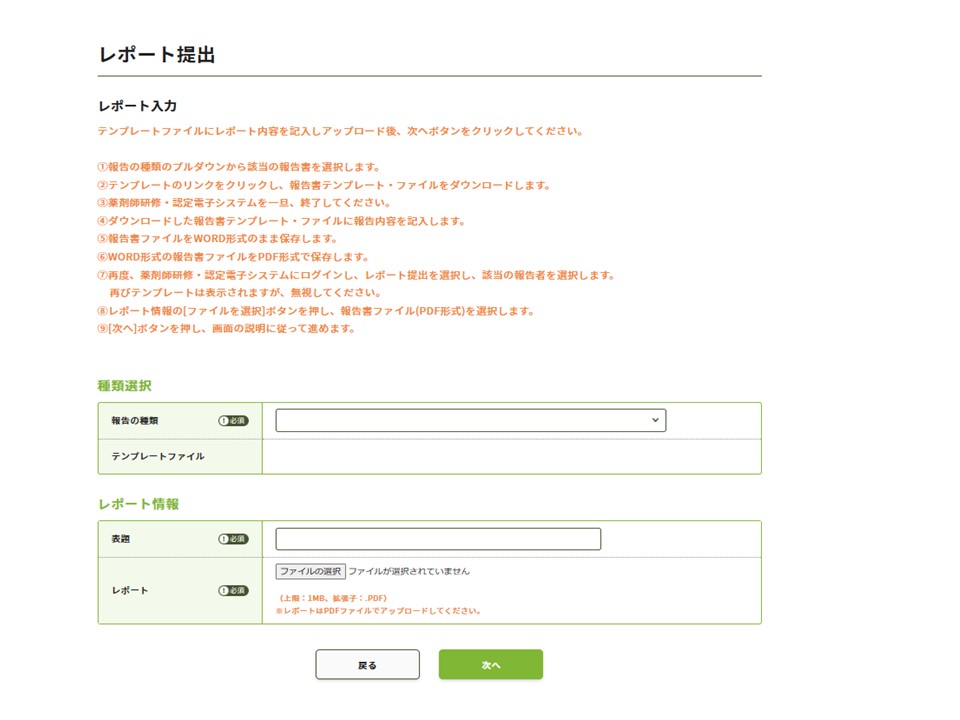The width and height of the screenshot is (960, 720).
Task: Click the 報告の種類 field label
Action: coord(135,421)
